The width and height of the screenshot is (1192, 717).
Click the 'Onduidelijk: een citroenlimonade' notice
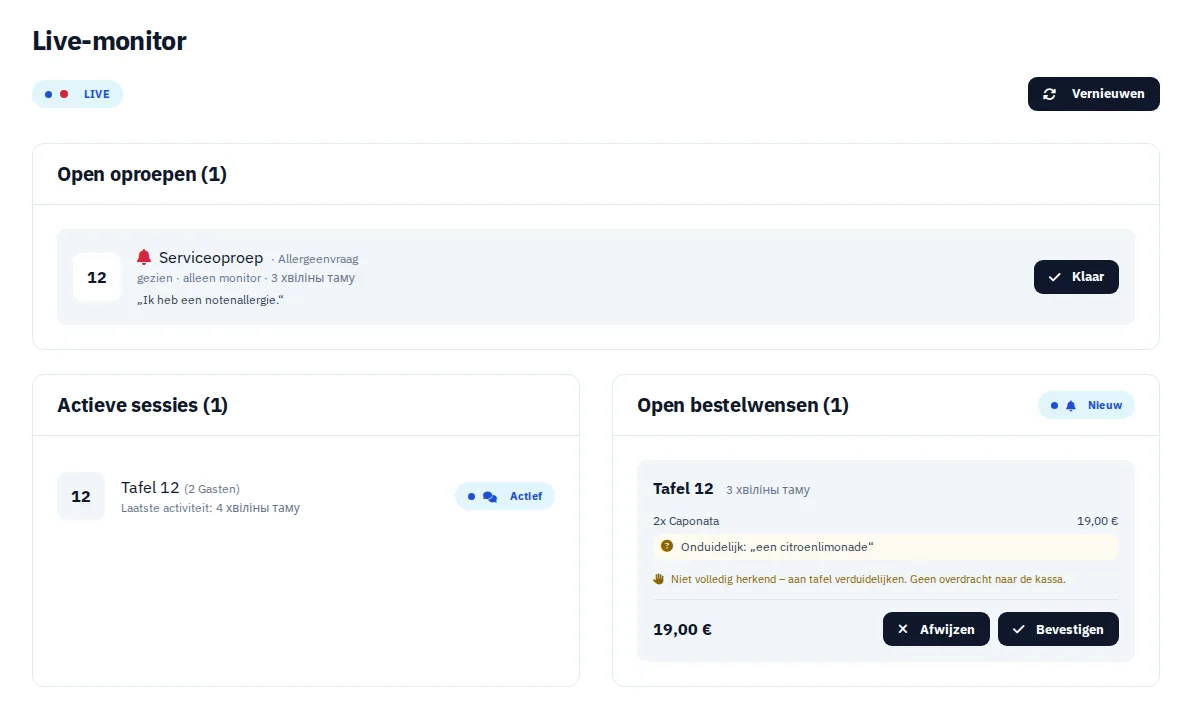pos(886,547)
